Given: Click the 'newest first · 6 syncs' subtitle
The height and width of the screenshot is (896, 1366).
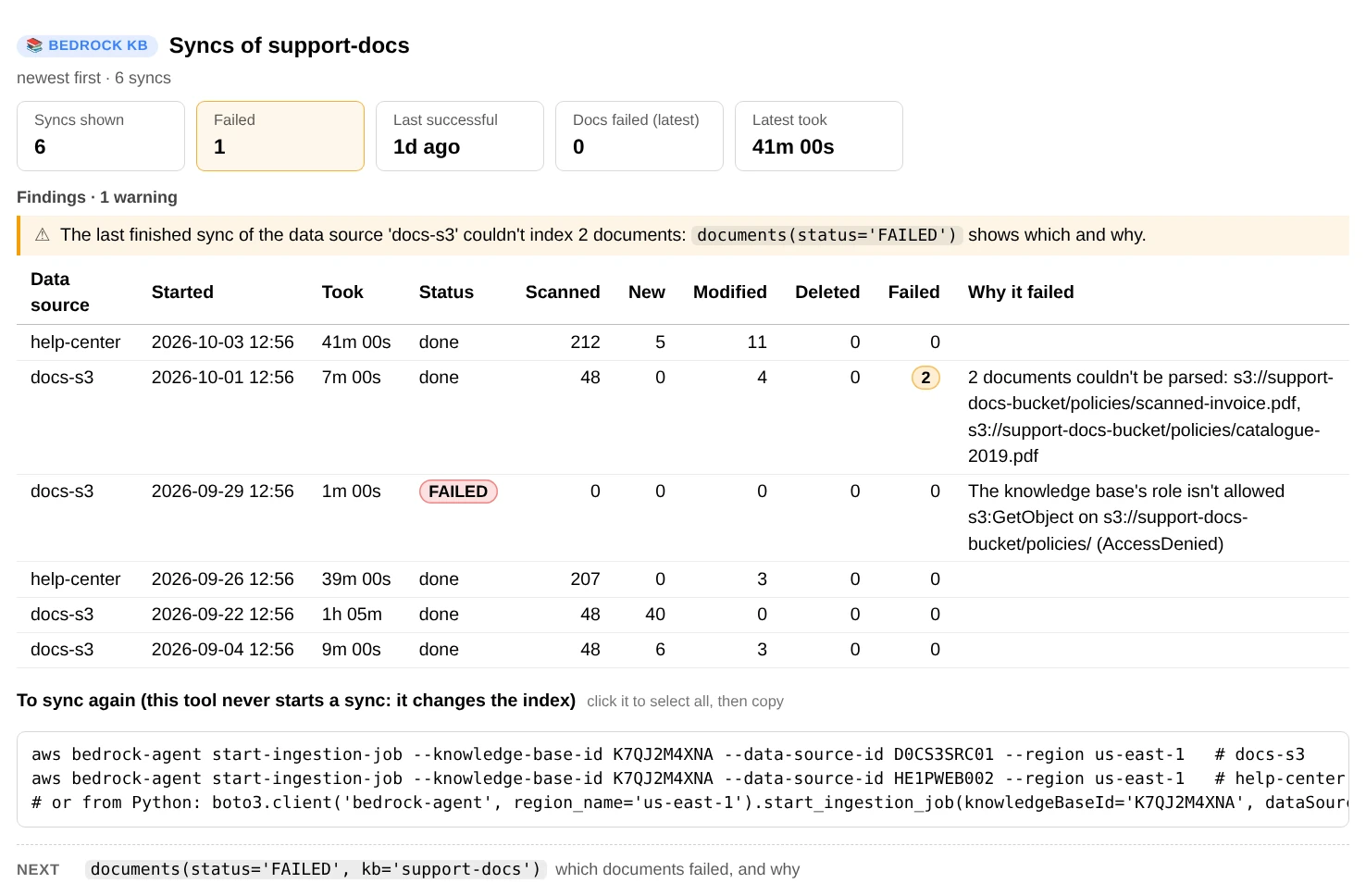Looking at the screenshot, I should click(93, 78).
